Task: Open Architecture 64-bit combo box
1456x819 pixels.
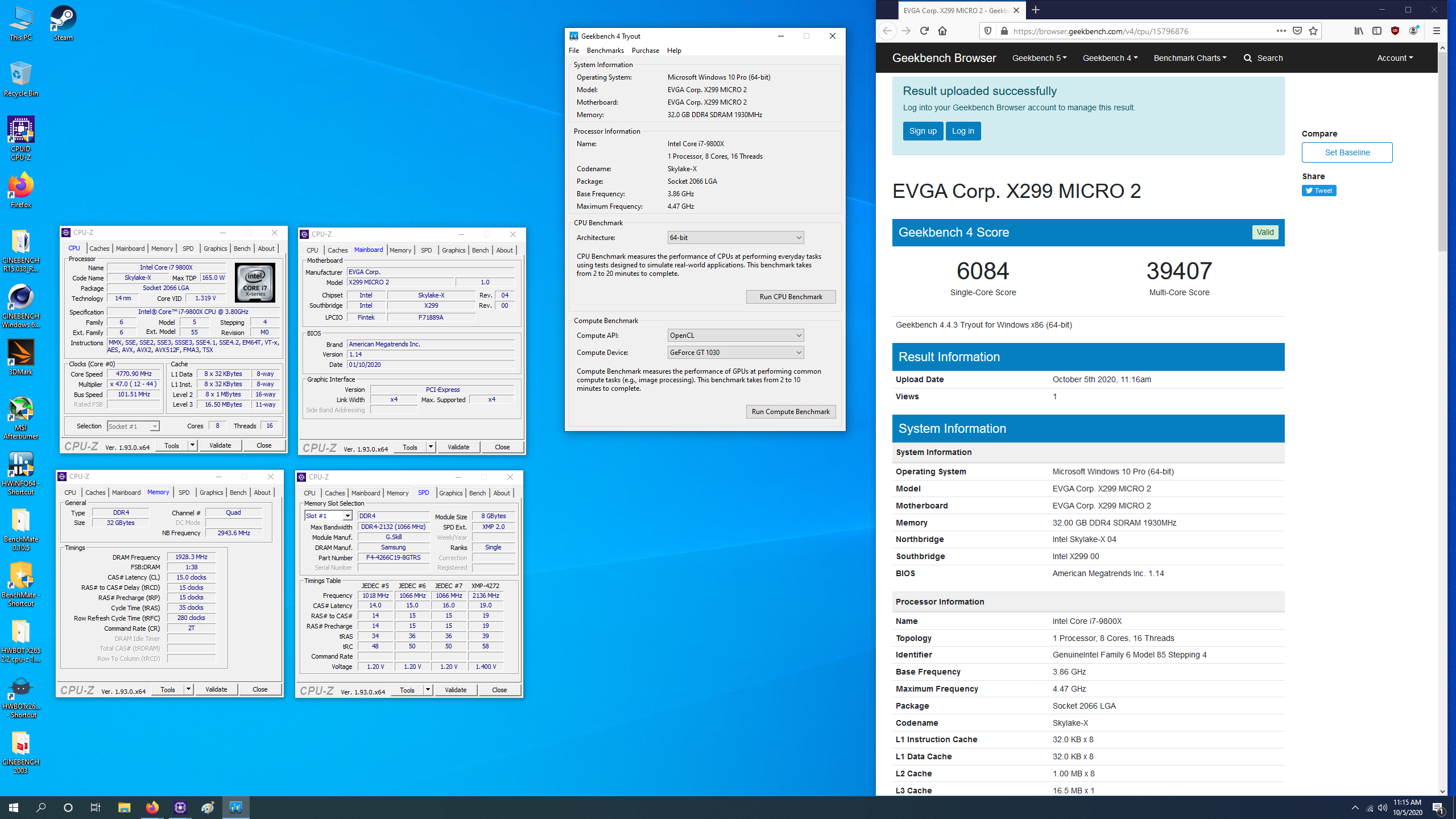Action: [x=735, y=237]
